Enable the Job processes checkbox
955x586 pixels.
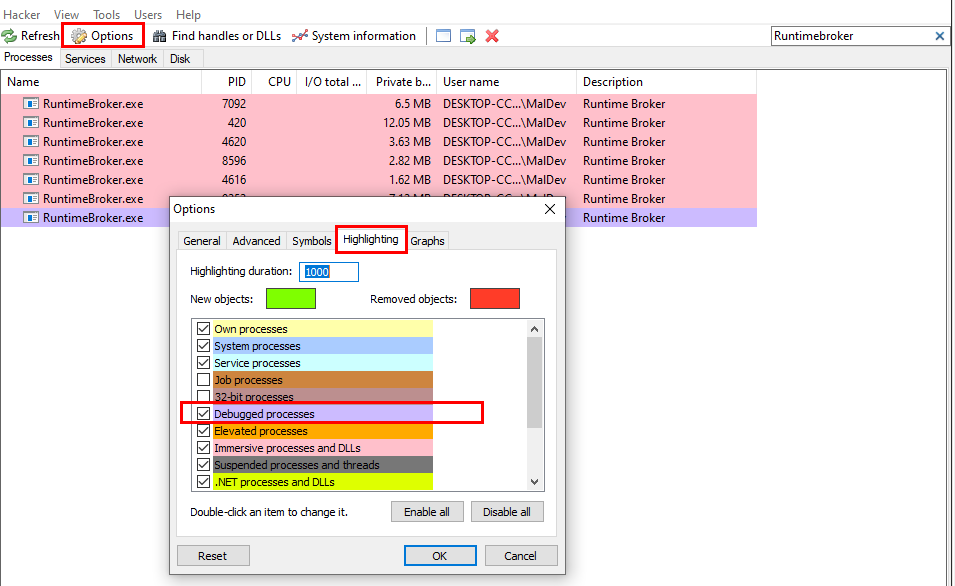pyautogui.click(x=203, y=380)
